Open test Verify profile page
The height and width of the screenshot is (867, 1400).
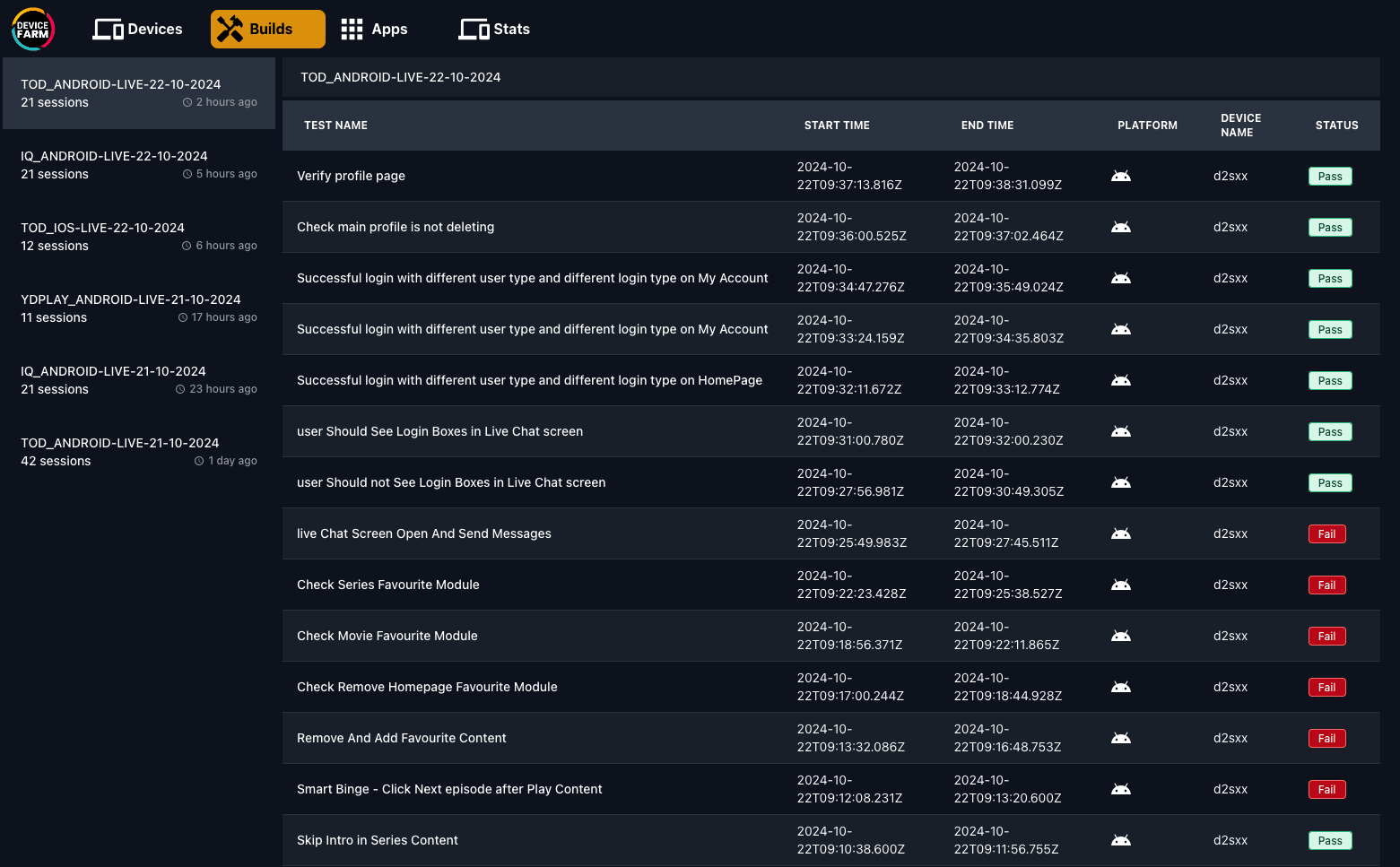coord(351,176)
